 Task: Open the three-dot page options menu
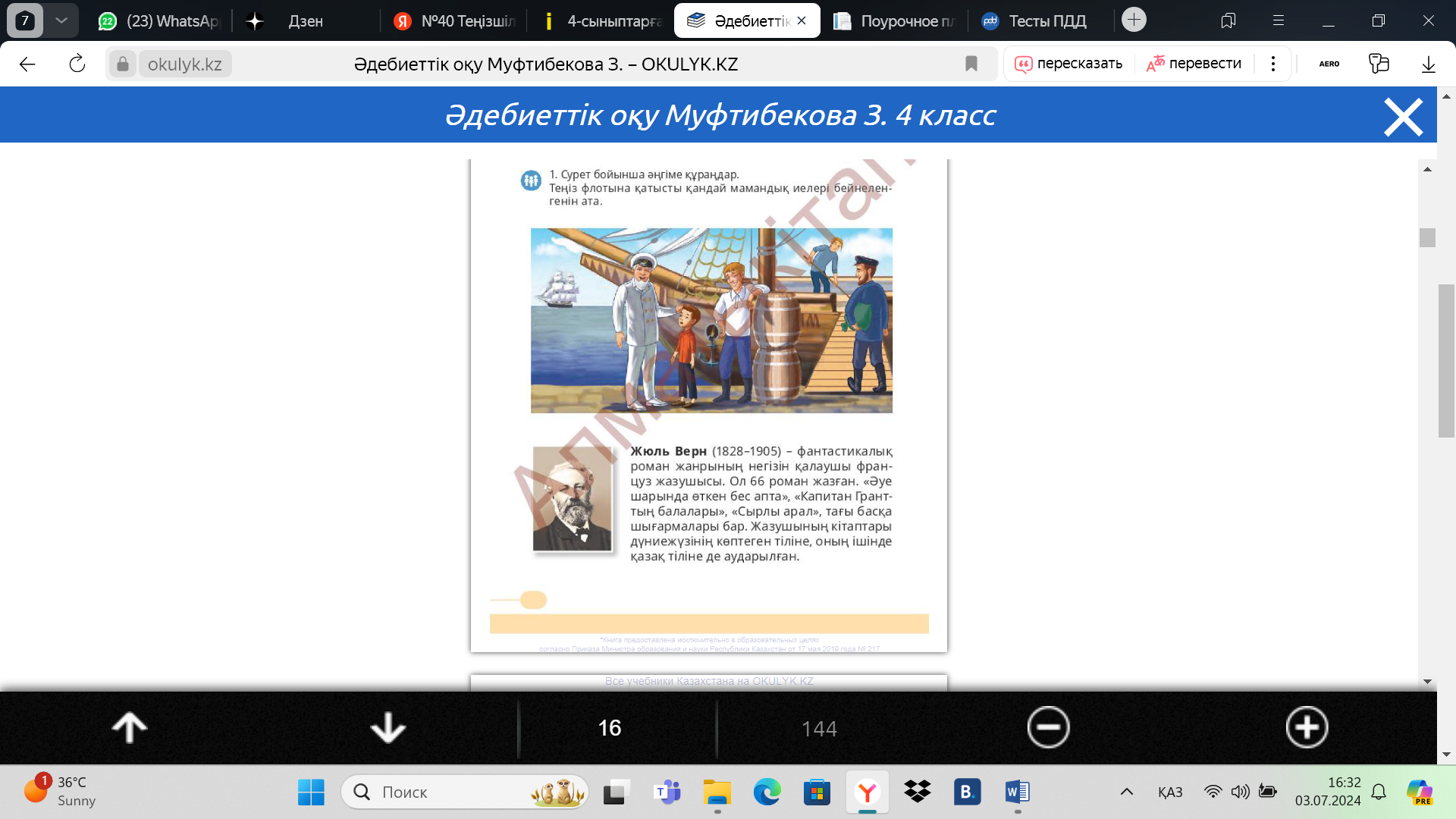pos(1273,64)
